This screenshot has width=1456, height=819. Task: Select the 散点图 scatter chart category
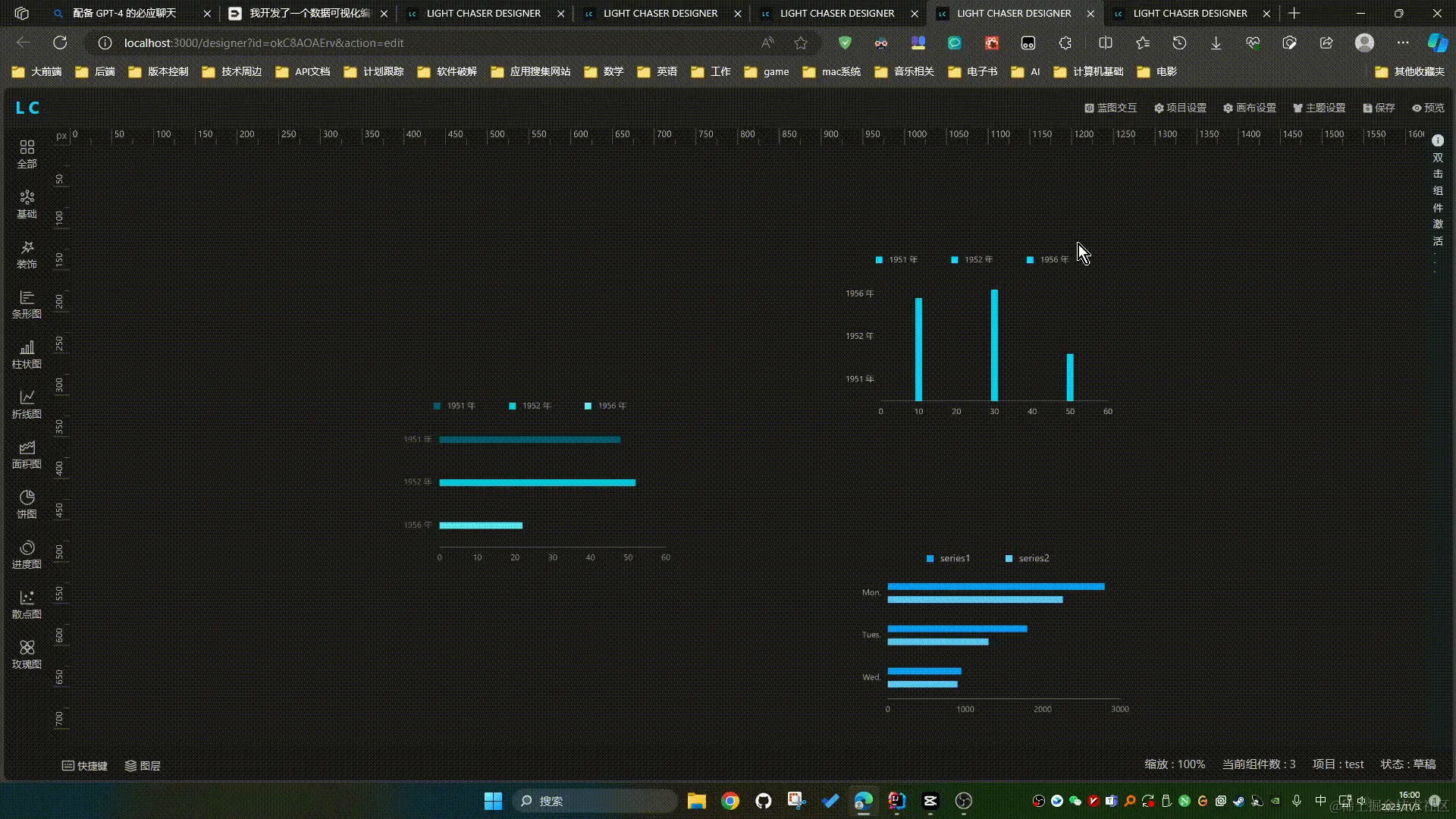(x=27, y=604)
